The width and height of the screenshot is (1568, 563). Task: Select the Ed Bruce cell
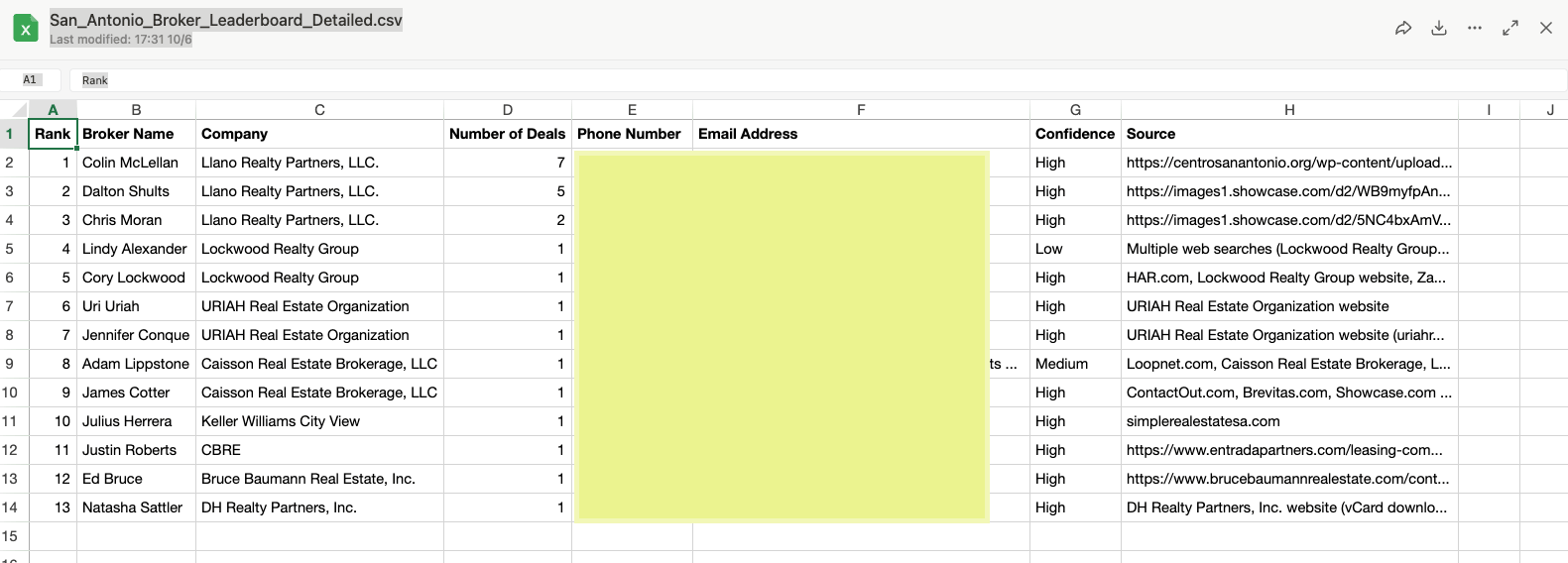pos(136,479)
